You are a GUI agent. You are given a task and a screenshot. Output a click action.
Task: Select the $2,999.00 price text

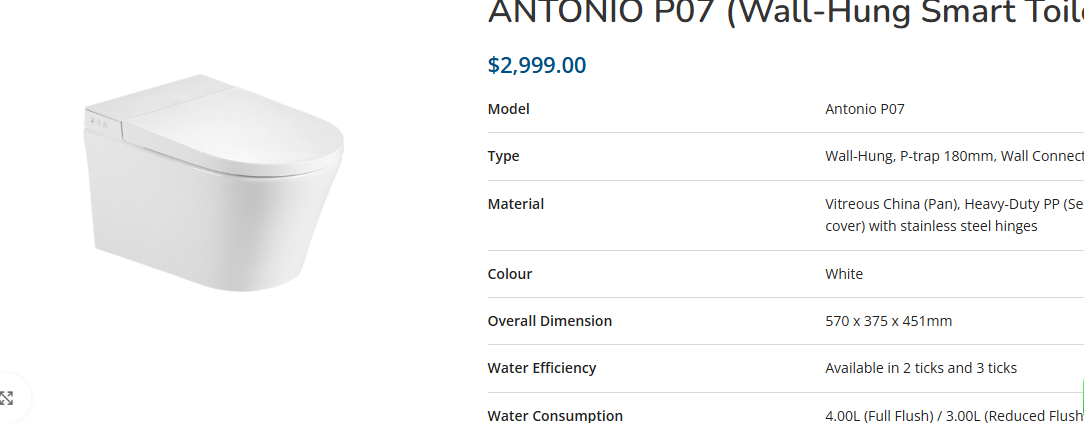[537, 66]
